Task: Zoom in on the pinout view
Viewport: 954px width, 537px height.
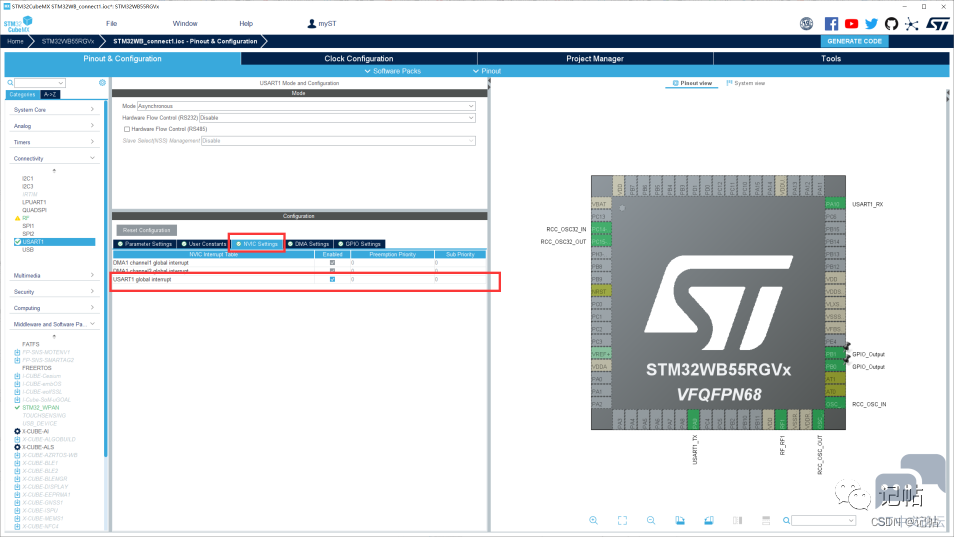Action: [x=593, y=521]
